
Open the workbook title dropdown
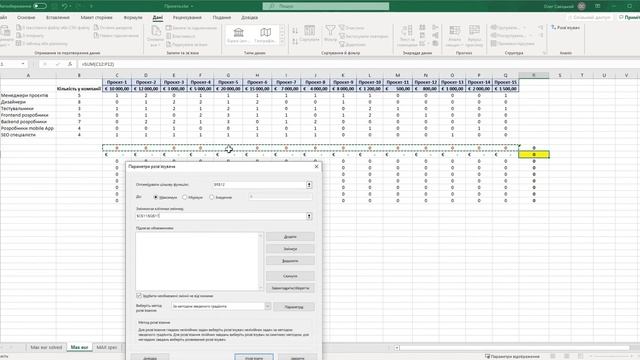192,6
